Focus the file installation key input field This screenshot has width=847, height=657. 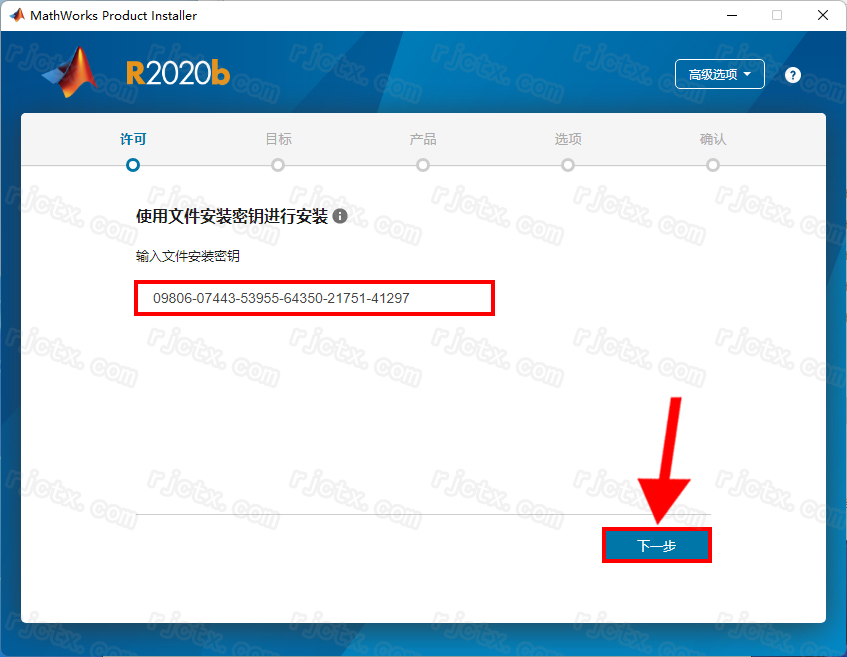pyautogui.click(x=314, y=298)
